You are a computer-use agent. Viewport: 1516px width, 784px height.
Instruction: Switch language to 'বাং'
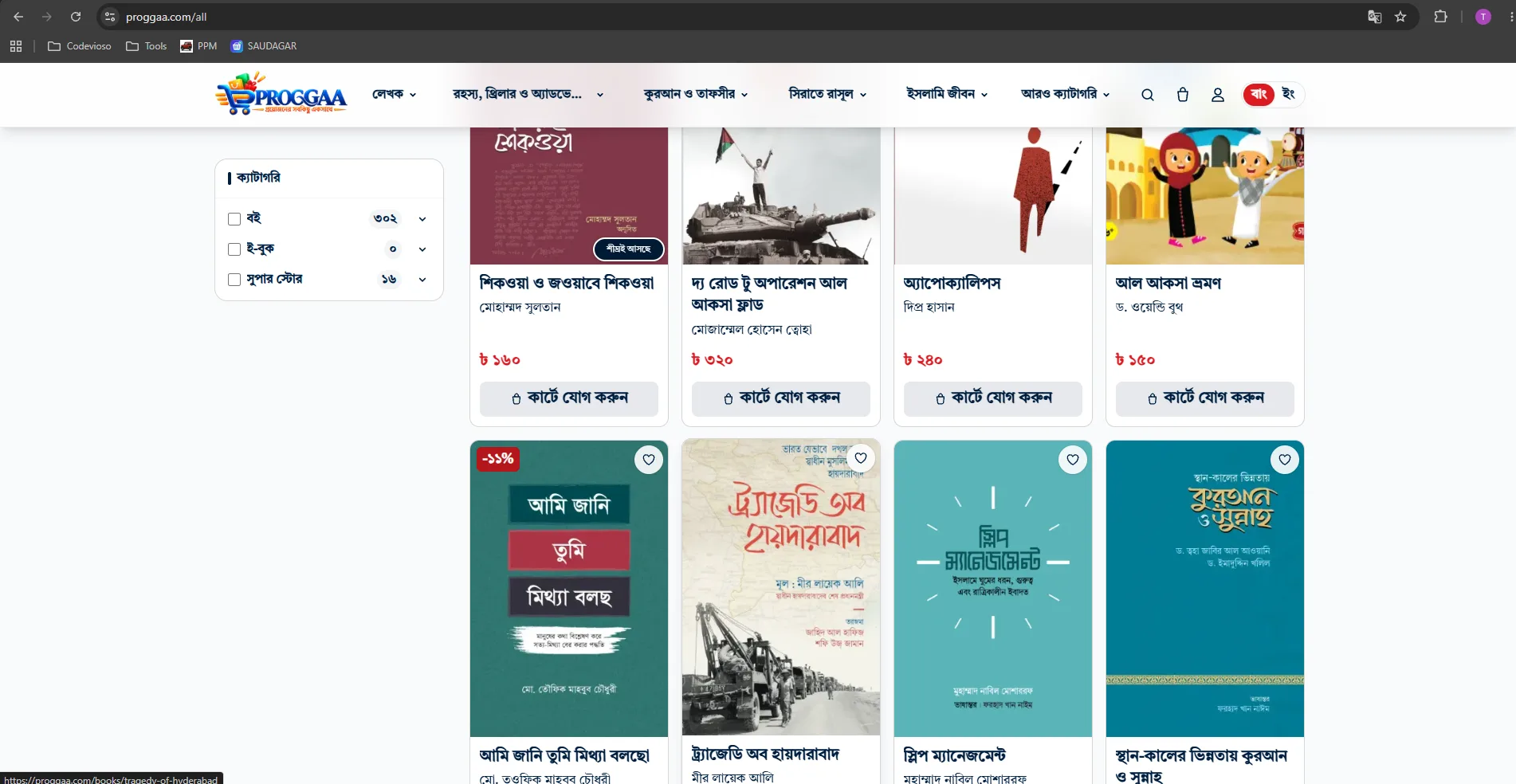(x=1259, y=94)
